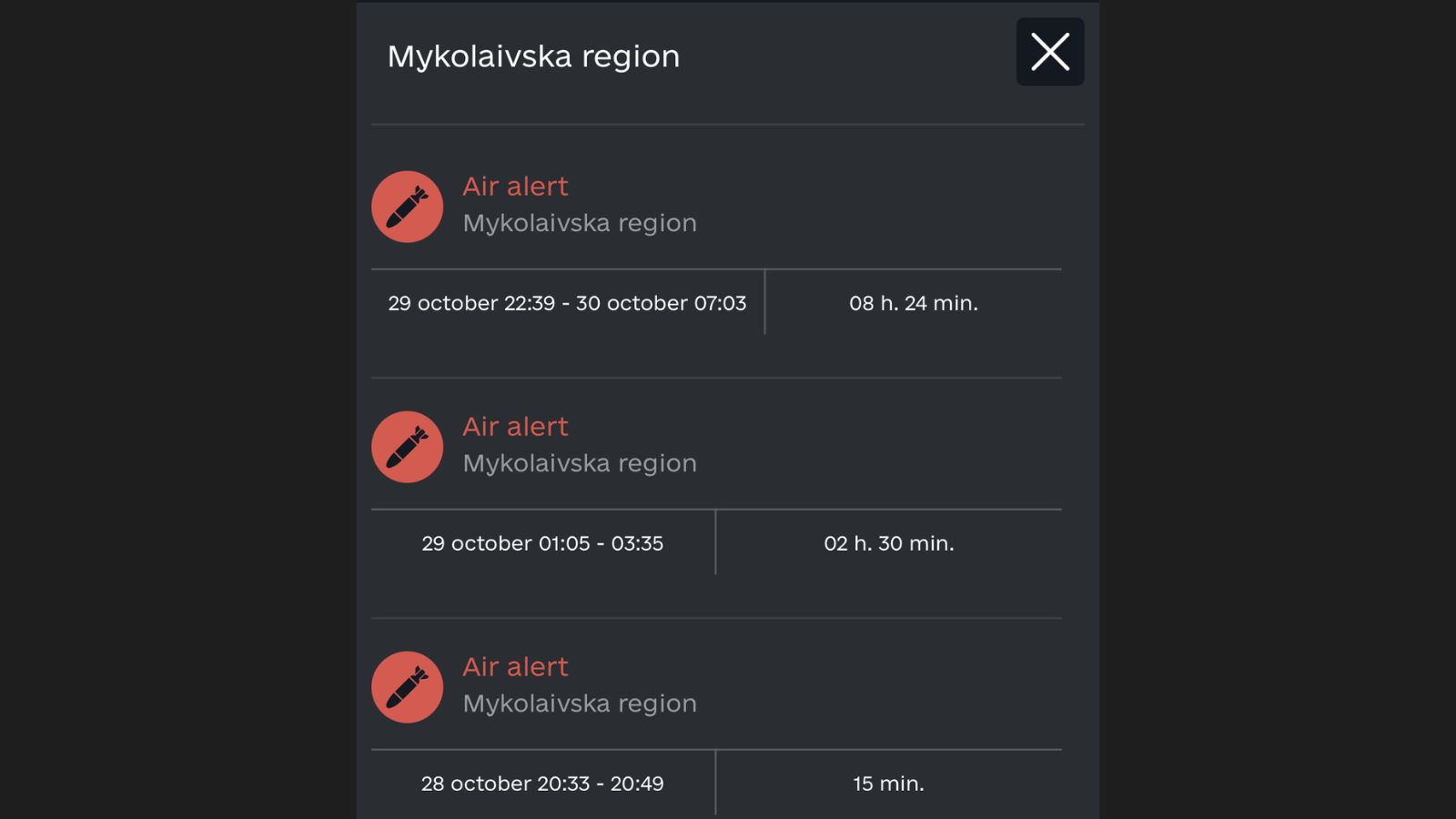
Task: Click the topmost red circular alert icon
Action: pos(407,207)
